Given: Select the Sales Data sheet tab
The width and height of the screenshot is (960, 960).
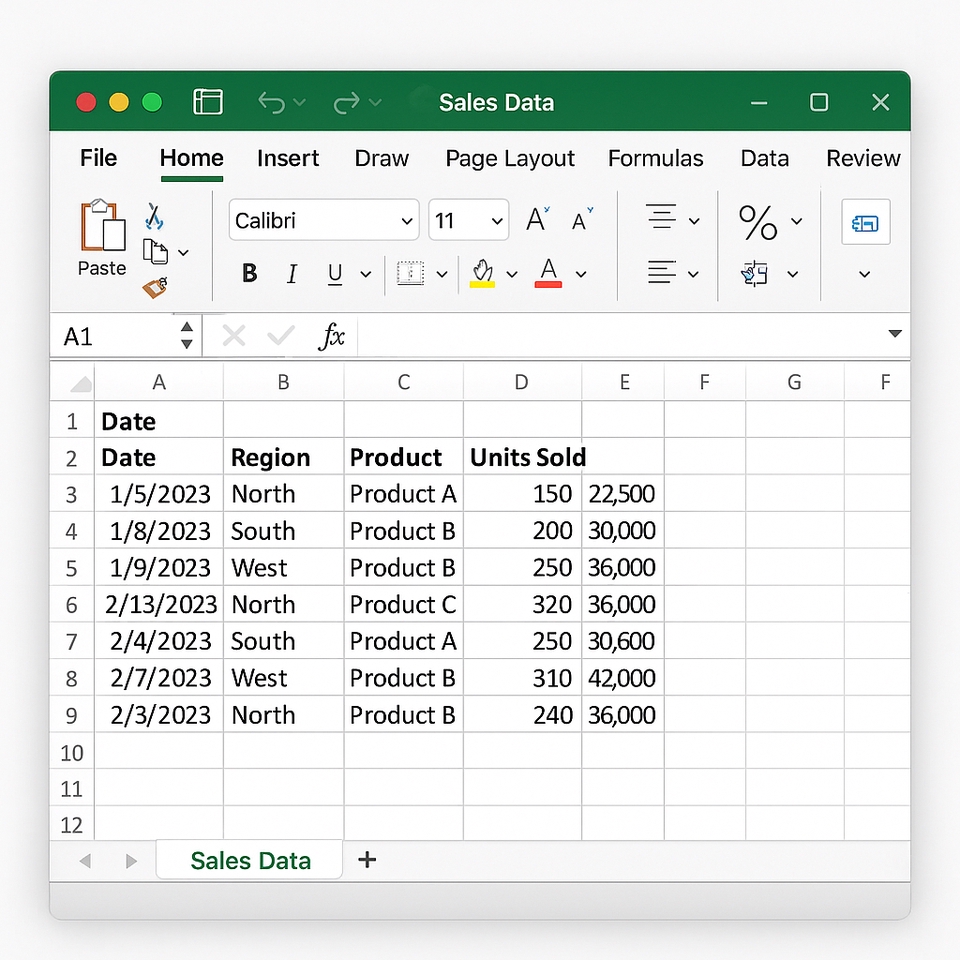Looking at the screenshot, I should [250, 860].
